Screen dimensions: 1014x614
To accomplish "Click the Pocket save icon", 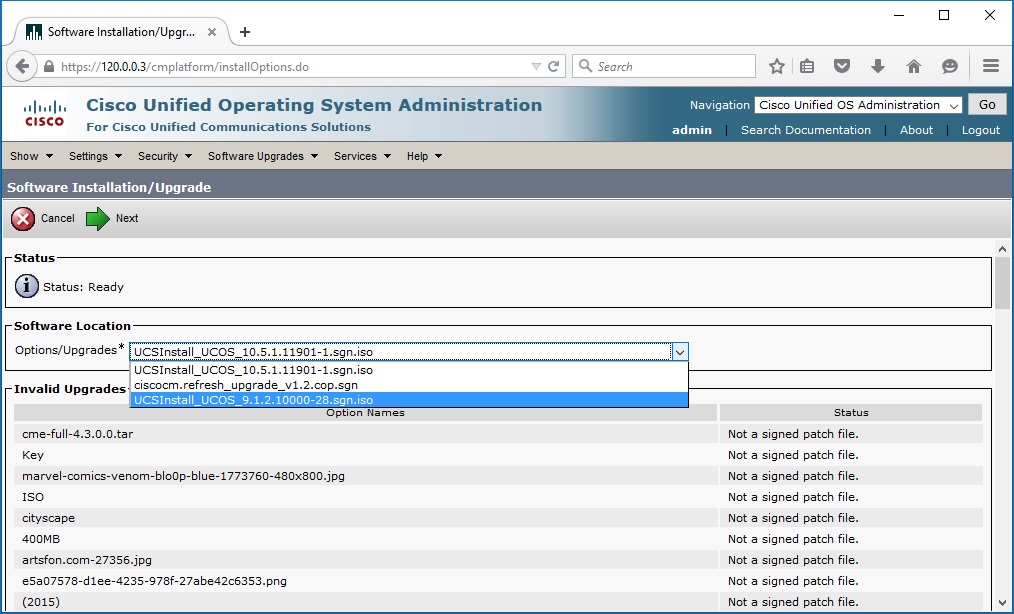I will [x=841, y=66].
